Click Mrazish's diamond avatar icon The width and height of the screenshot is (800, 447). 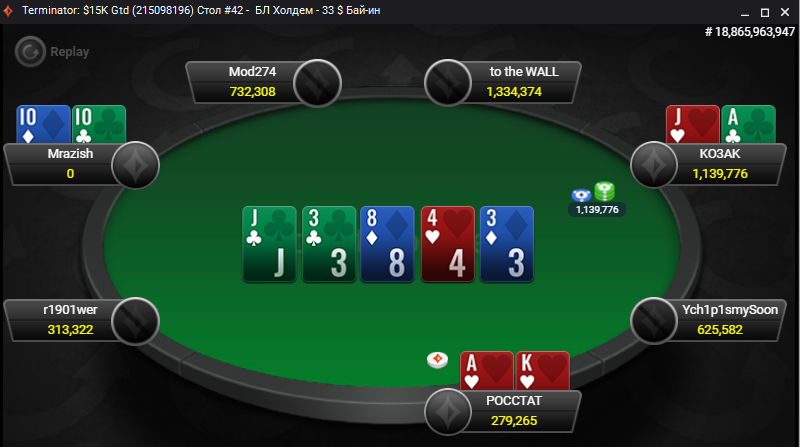tap(136, 165)
